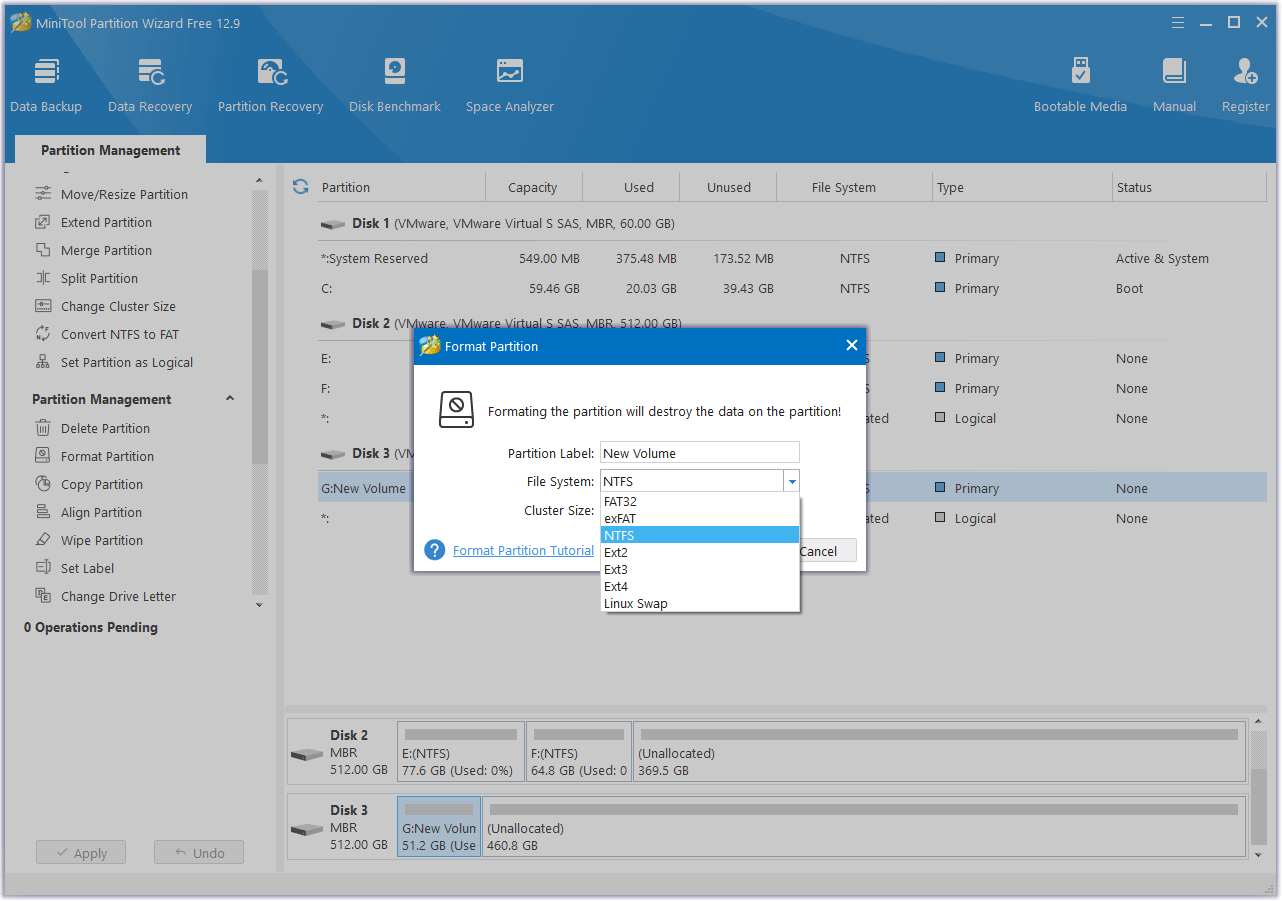Select Disk 3 MBR label in disk map
Image resolution: width=1282 pixels, height=901 pixels.
click(x=342, y=827)
